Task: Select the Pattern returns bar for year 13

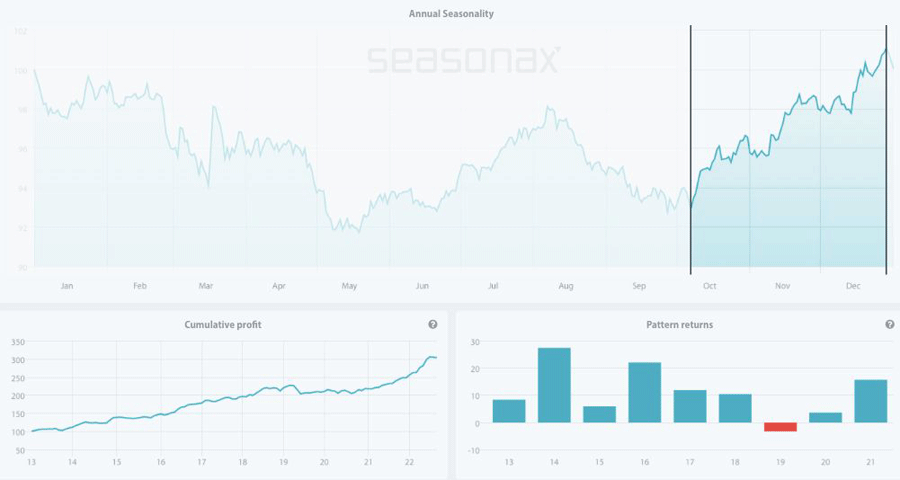Action: click(509, 411)
